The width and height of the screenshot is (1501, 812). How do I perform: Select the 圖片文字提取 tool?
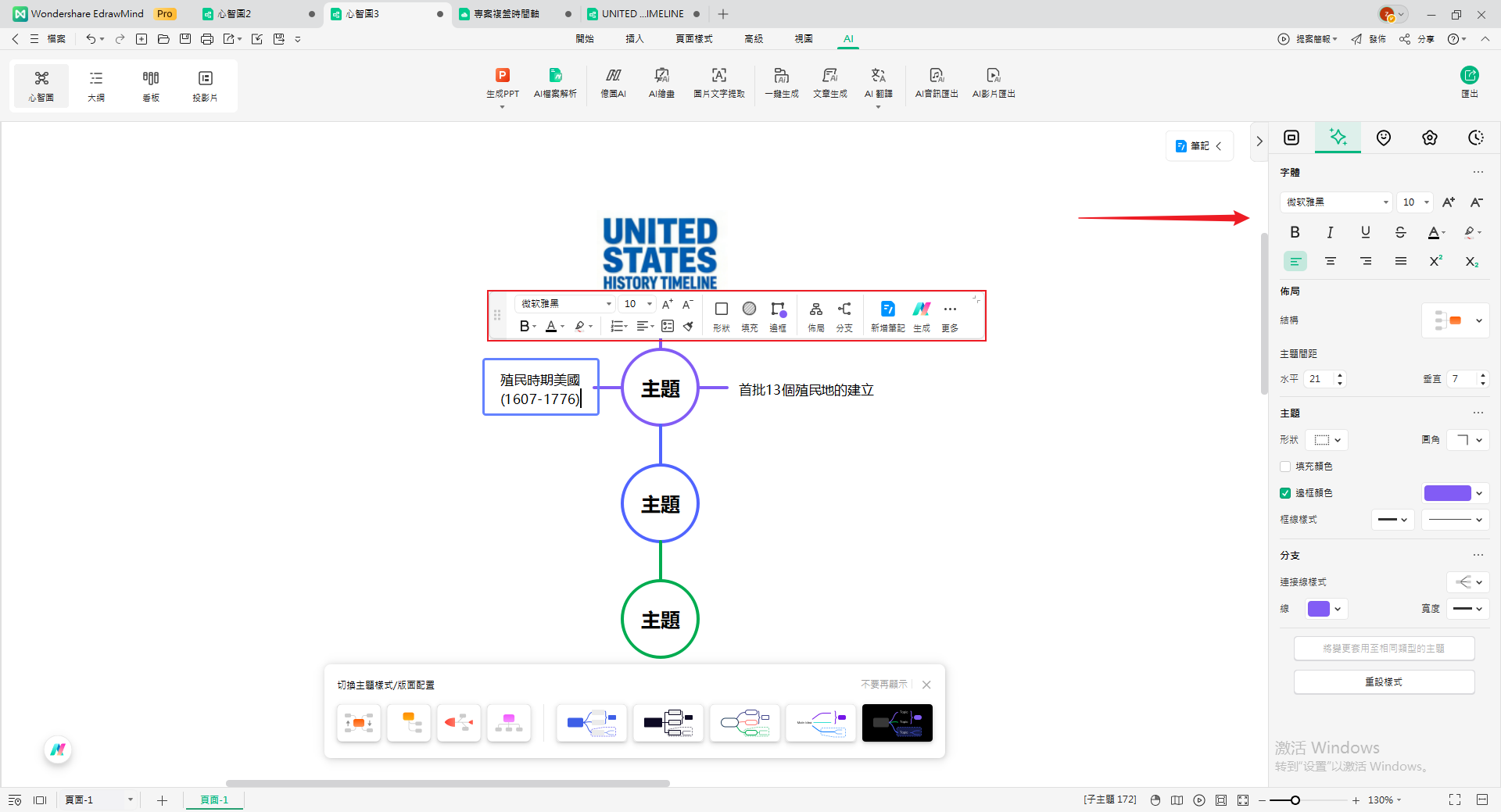[x=718, y=76]
